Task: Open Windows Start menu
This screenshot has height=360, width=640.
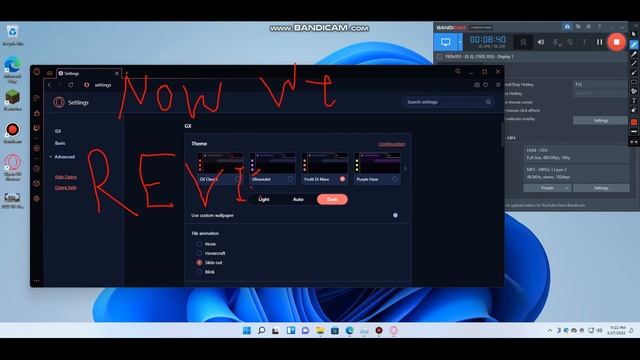Action: click(x=247, y=331)
